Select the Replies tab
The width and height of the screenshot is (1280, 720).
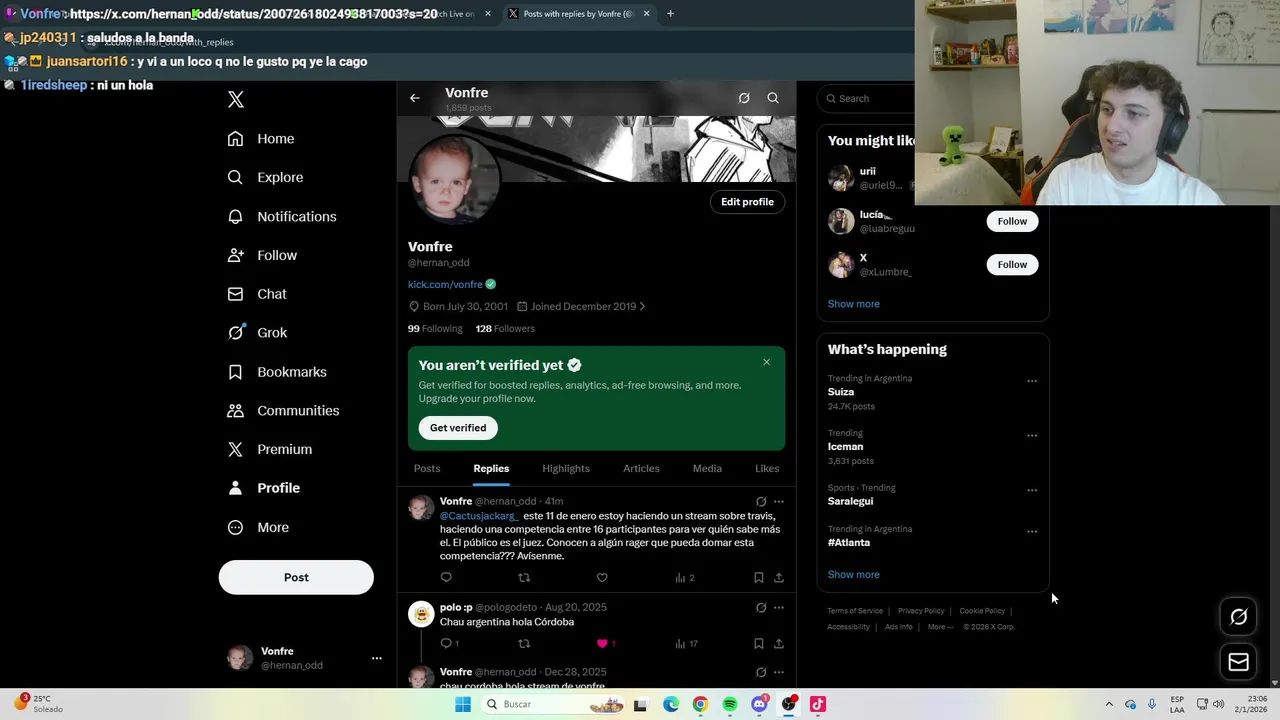pyautogui.click(x=491, y=468)
